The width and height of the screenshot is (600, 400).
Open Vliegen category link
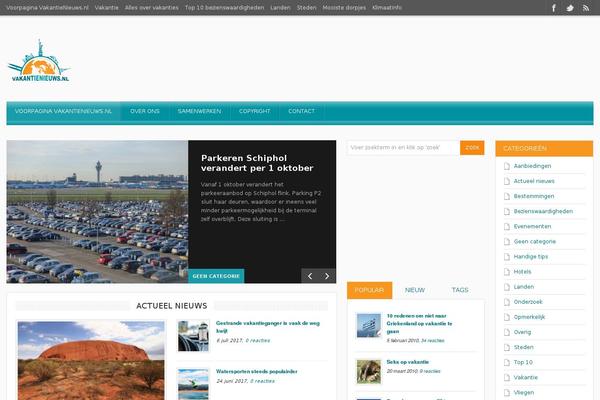523,392
